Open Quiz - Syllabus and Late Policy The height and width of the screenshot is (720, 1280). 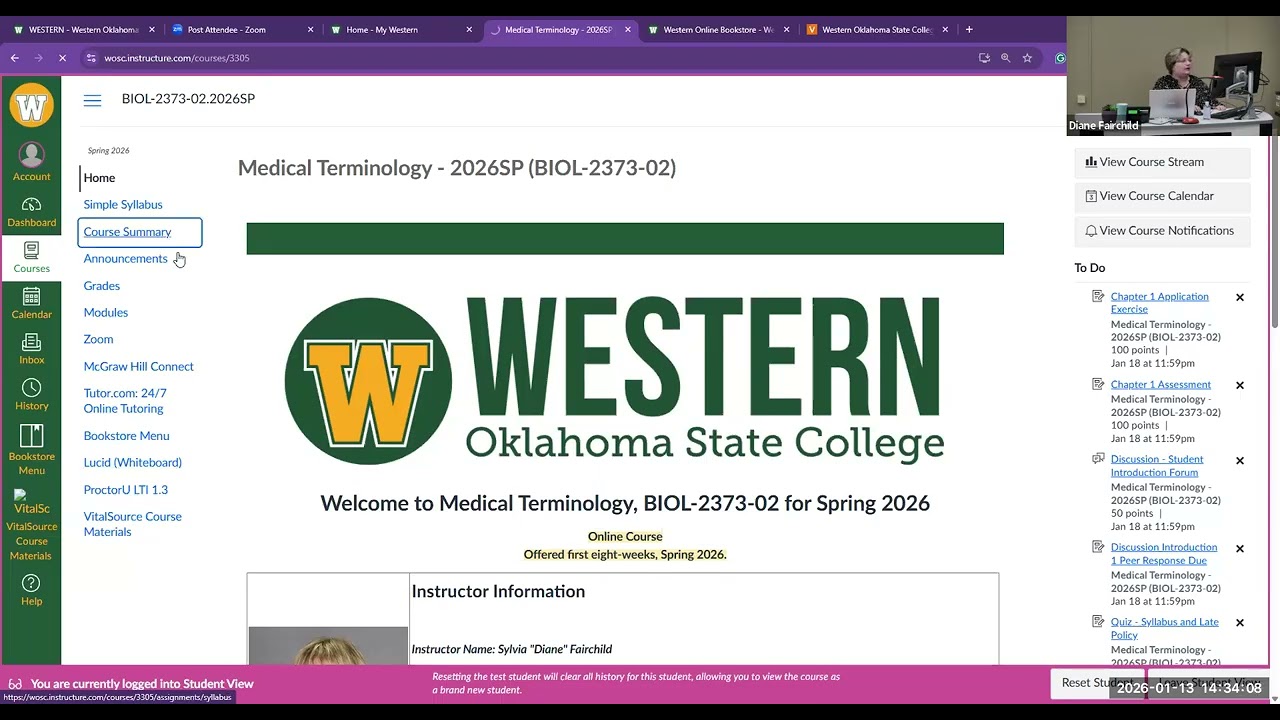tap(1164, 628)
